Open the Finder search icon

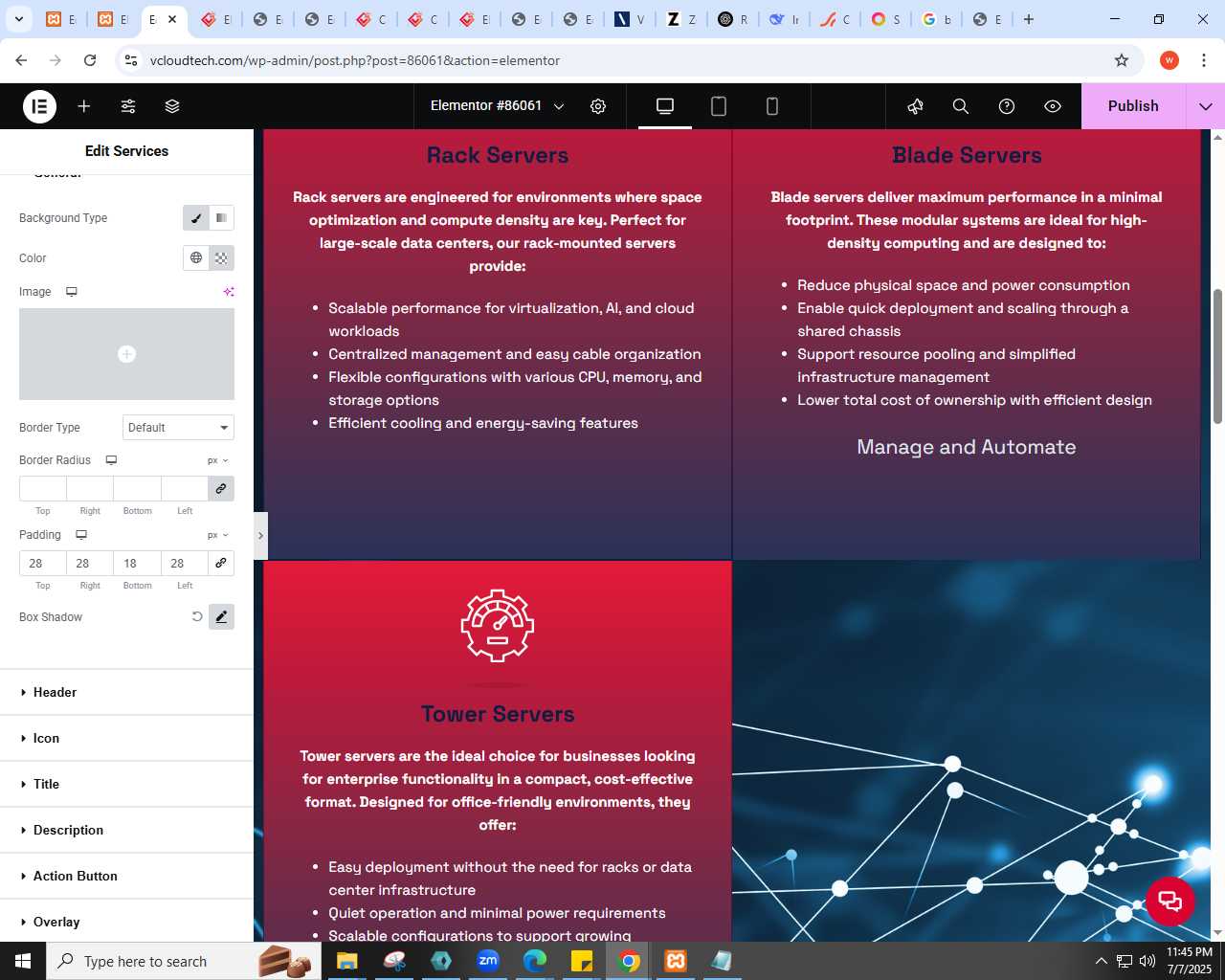pyautogui.click(x=961, y=106)
